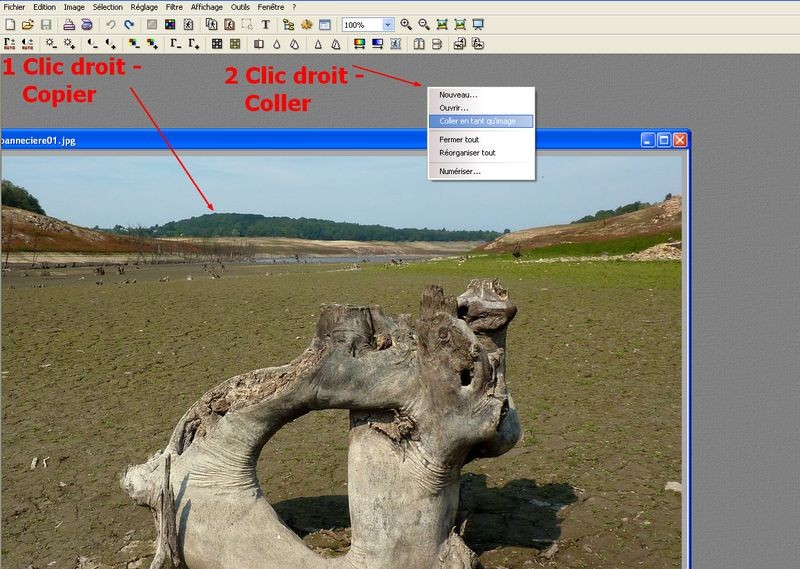Maximize the panneciere01.jpg image window
Viewport: 800px width, 569px height.
(665, 140)
